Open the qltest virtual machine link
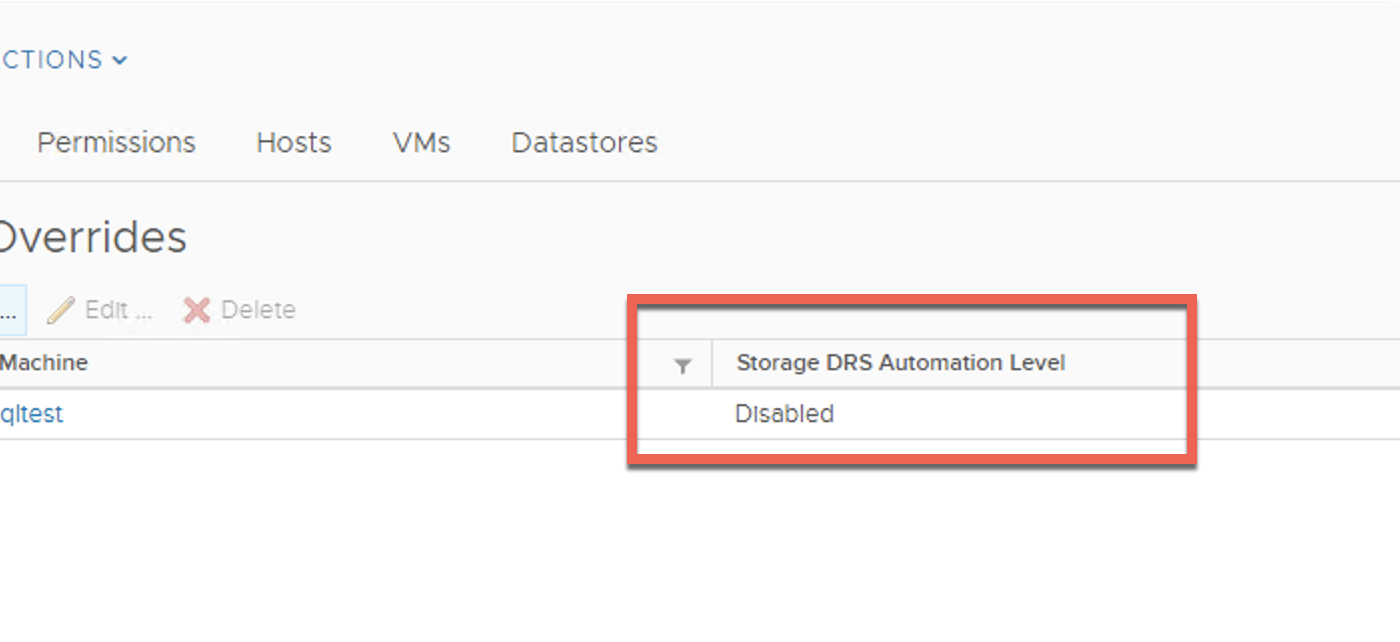This screenshot has width=1400, height=642. (x=32, y=414)
